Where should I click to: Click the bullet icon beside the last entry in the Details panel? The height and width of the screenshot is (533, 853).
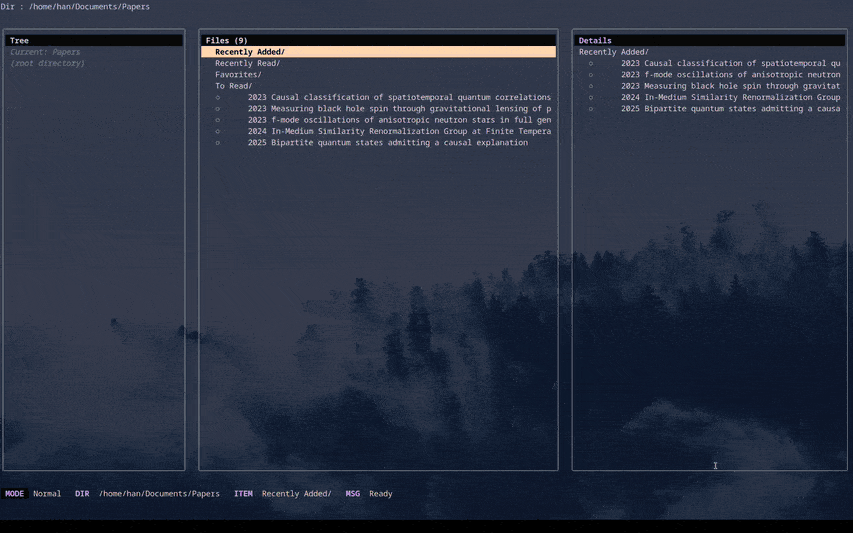pos(591,109)
